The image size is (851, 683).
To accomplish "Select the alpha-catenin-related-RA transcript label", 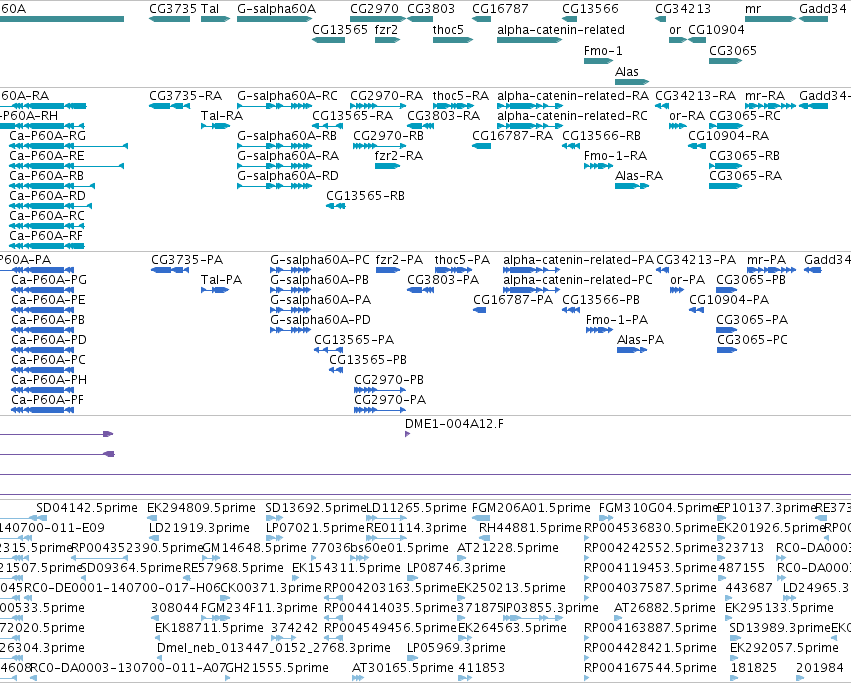I will coord(573,96).
